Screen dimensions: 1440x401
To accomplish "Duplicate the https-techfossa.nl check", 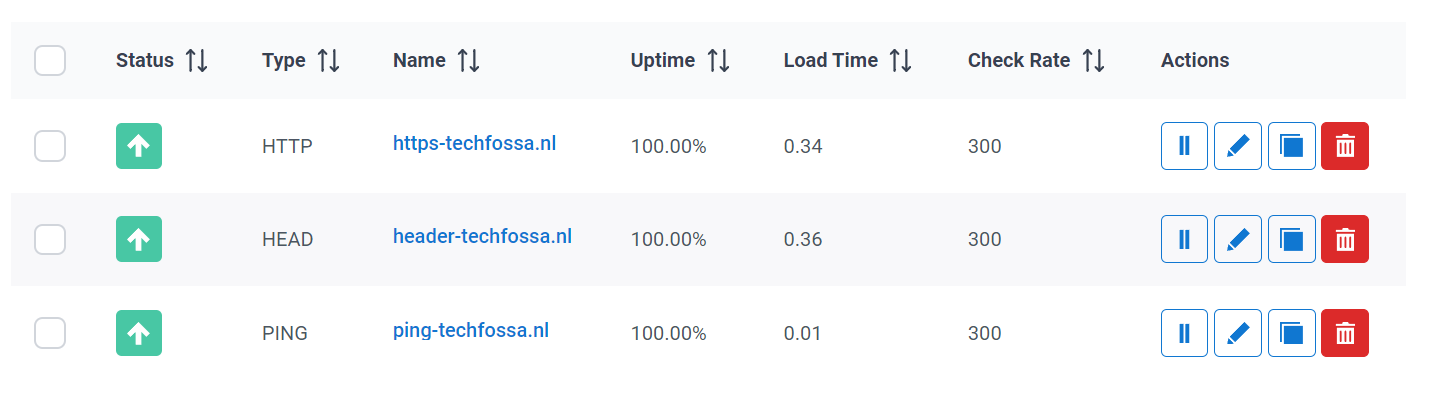I will [x=1291, y=146].
